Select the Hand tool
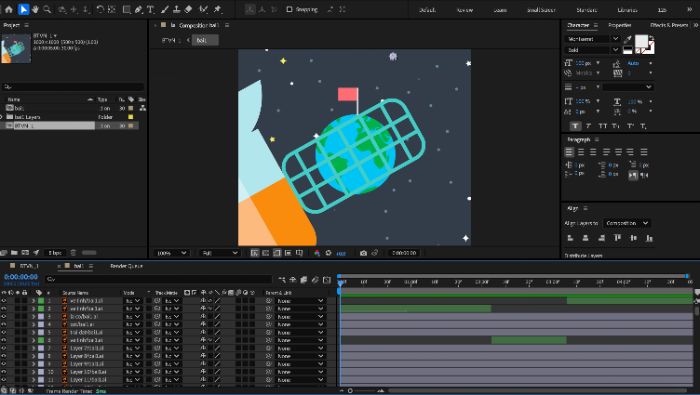 pos(35,9)
